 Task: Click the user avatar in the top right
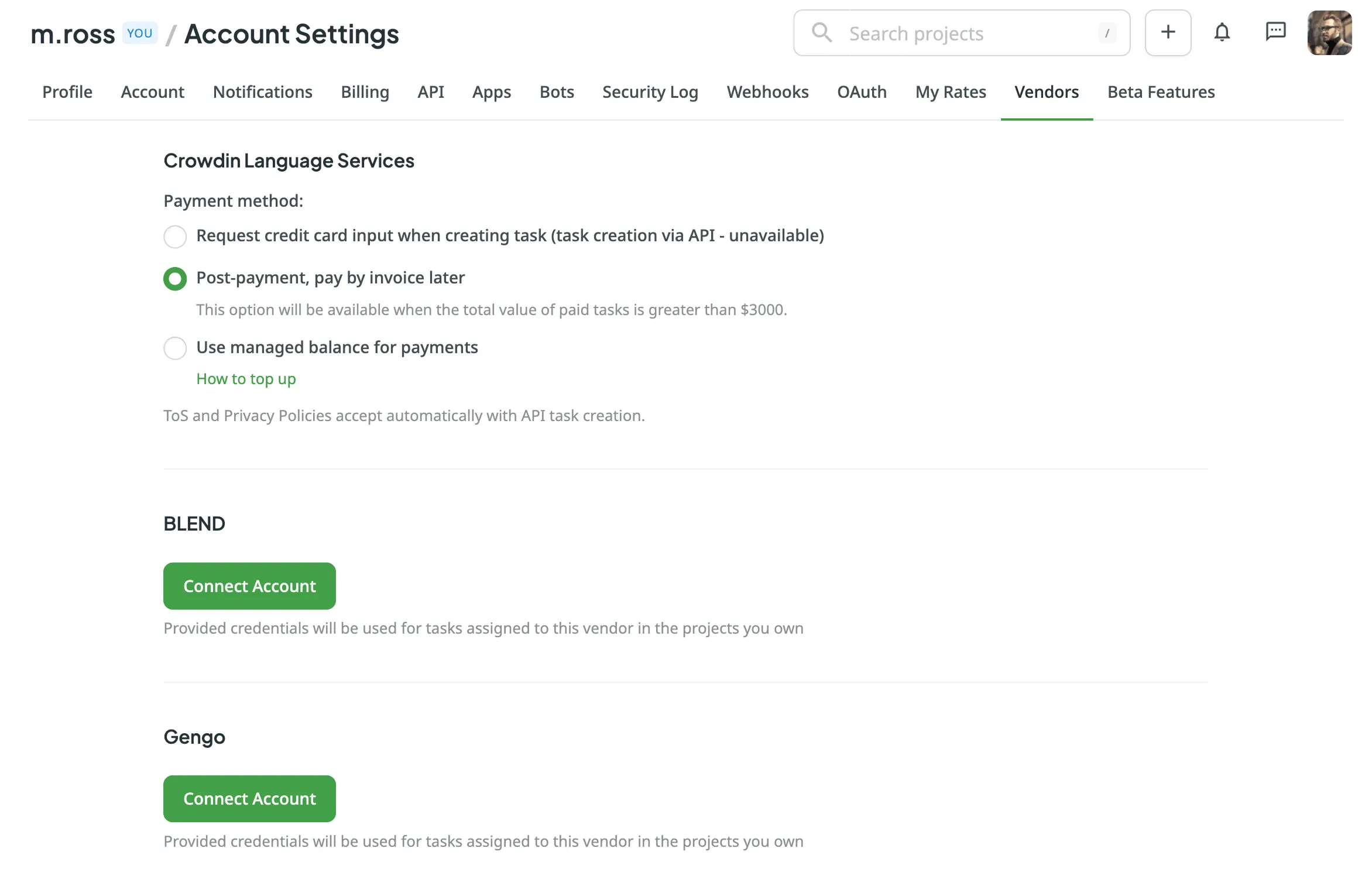[x=1330, y=33]
